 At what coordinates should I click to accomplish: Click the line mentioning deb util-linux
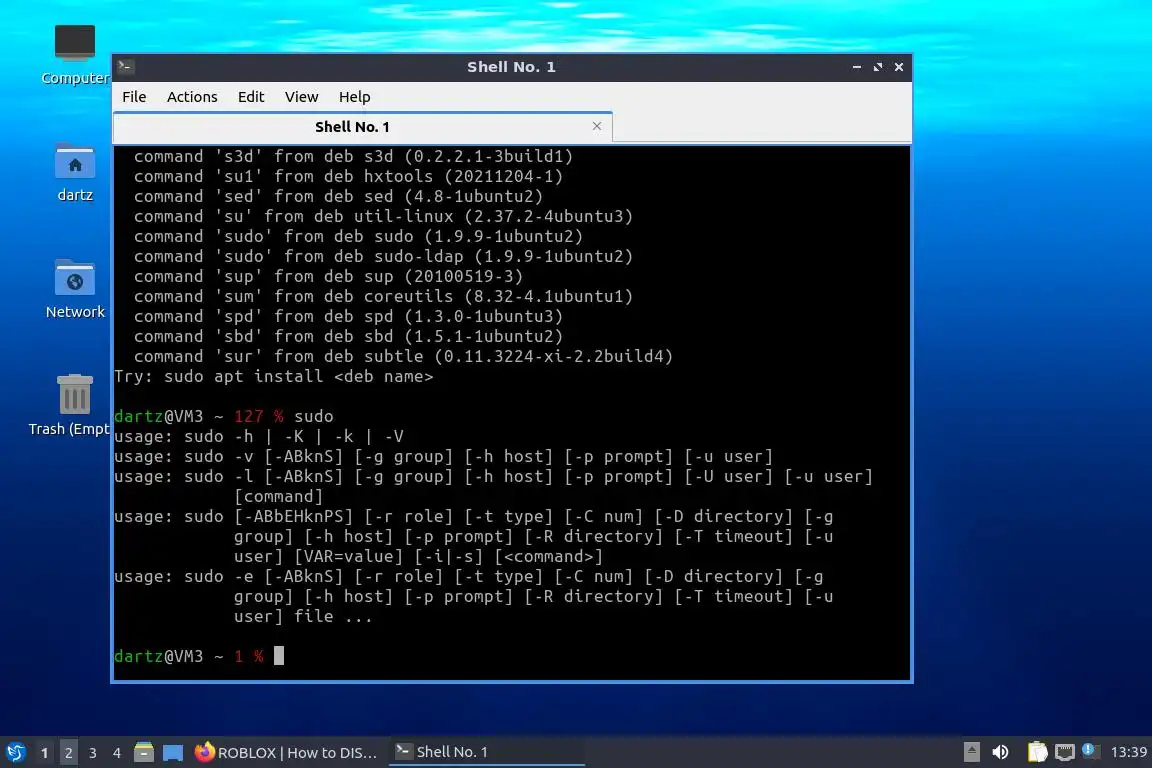coord(383,216)
